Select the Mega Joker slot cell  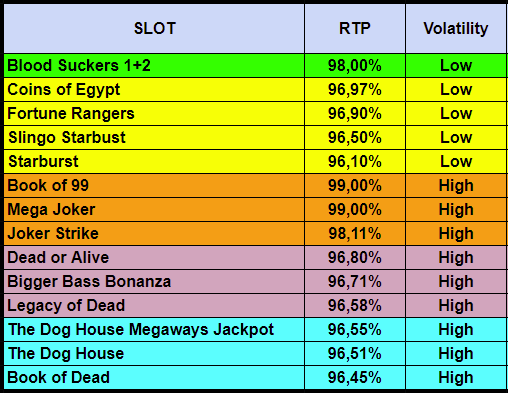tap(154, 210)
